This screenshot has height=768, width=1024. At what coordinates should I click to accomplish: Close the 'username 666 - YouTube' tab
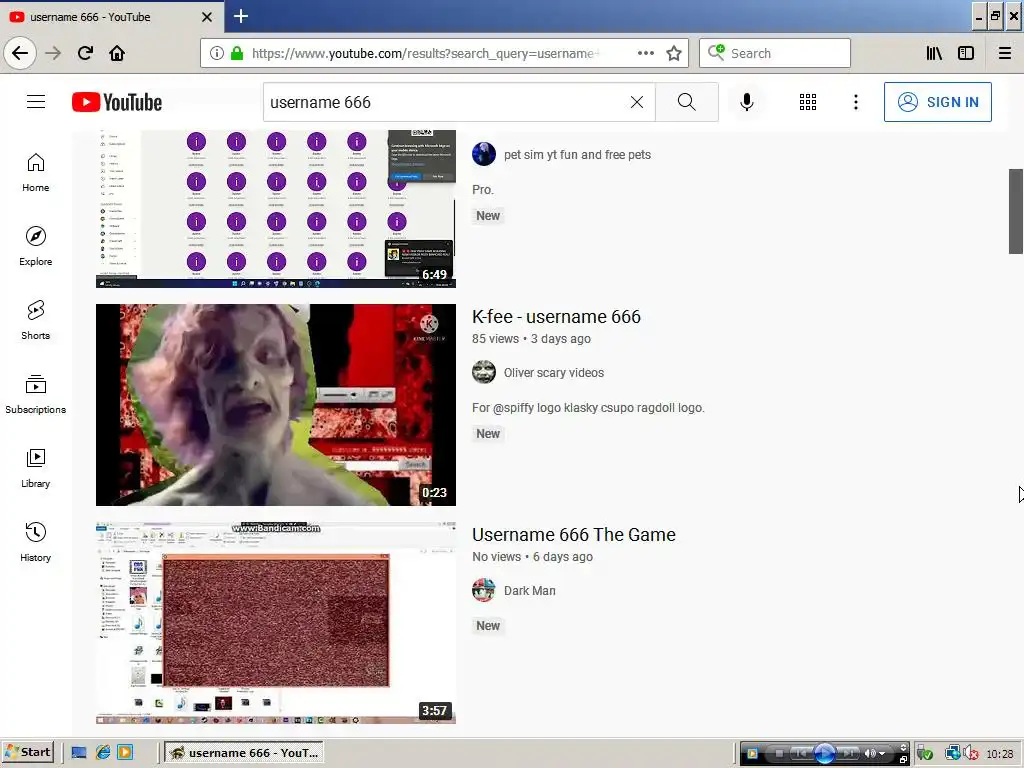click(207, 17)
